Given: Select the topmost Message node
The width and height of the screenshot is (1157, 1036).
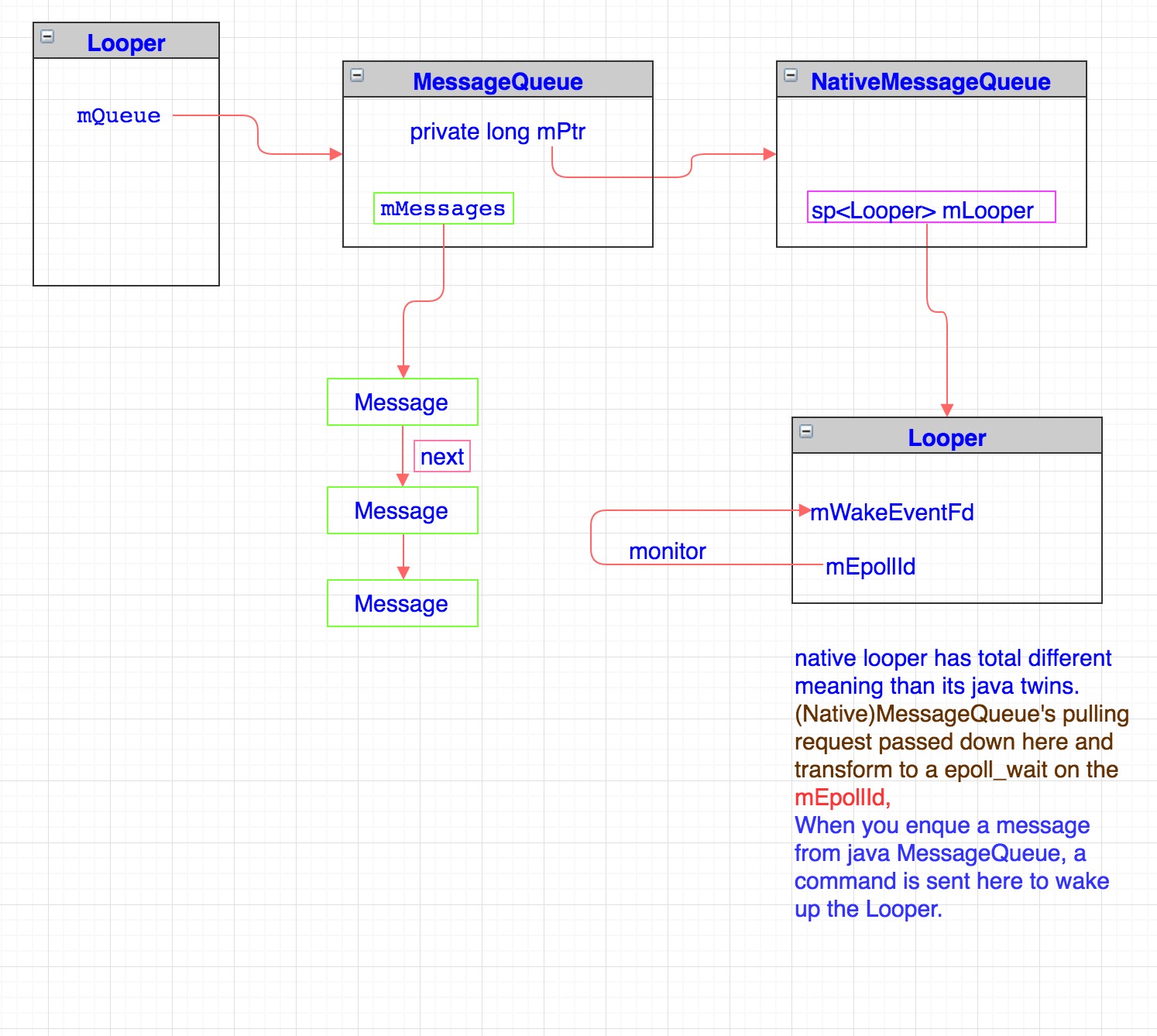Looking at the screenshot, I should pos(402,402).
